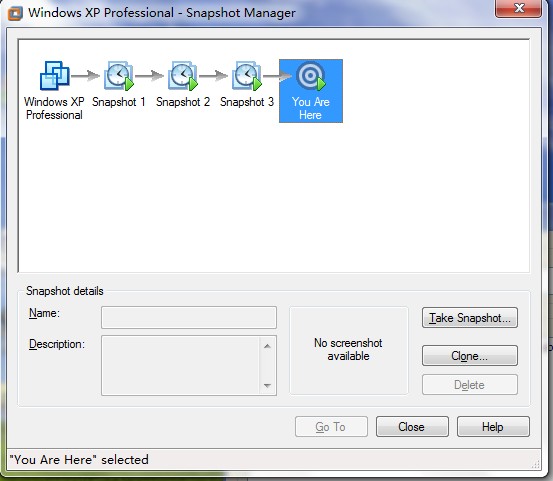Click the Description scrollbar down arrow

[x=267, y=385]
